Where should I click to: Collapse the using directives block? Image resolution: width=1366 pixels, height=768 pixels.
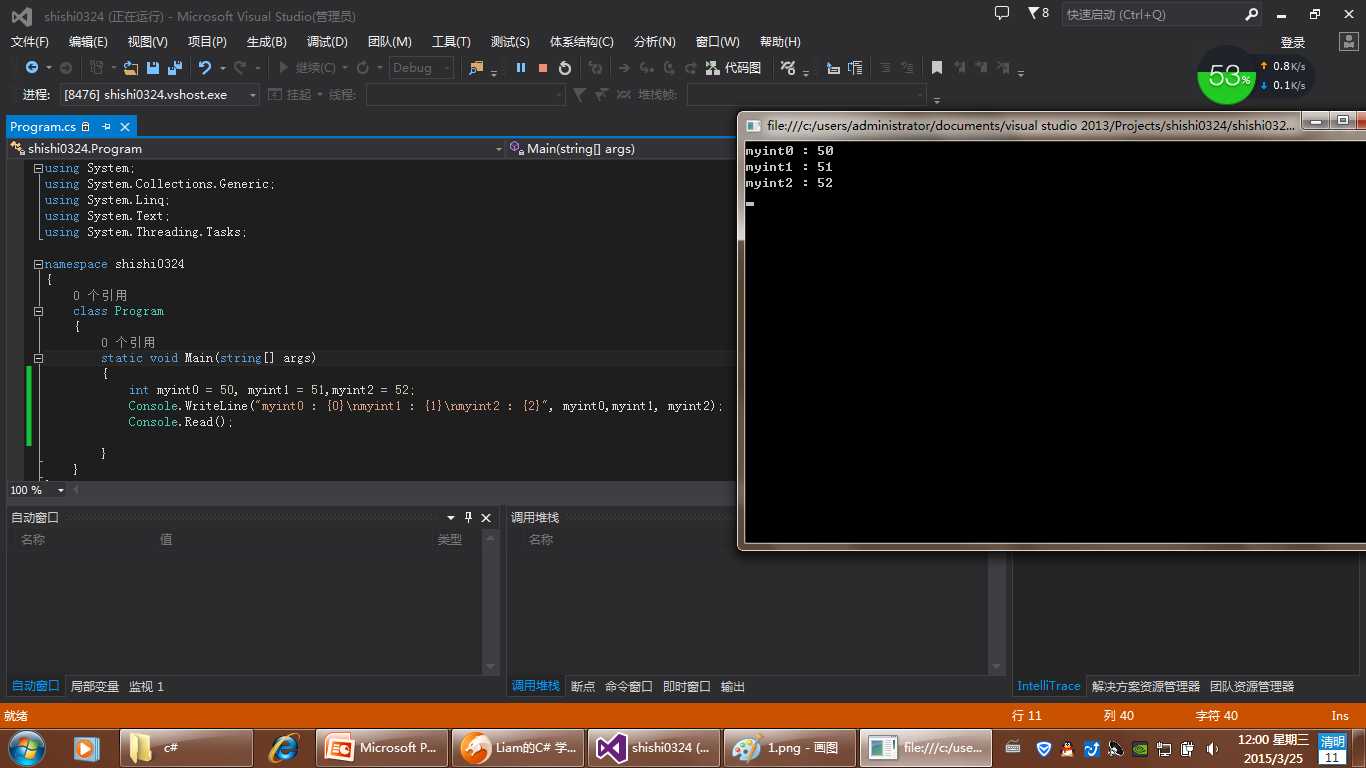tap(38, 168)
